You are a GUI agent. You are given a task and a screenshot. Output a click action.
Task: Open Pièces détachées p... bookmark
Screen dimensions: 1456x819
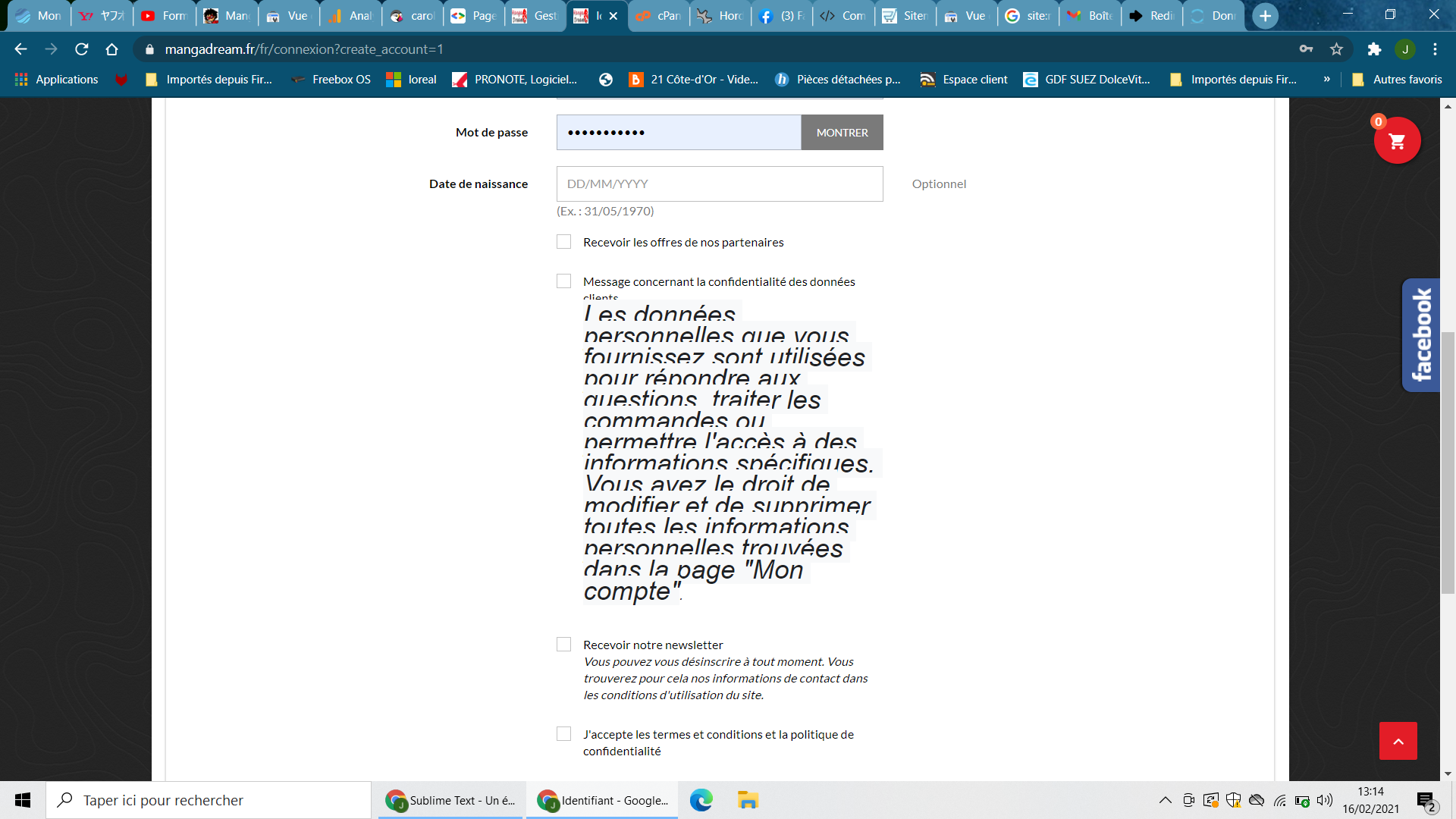(x=838, y=80)
